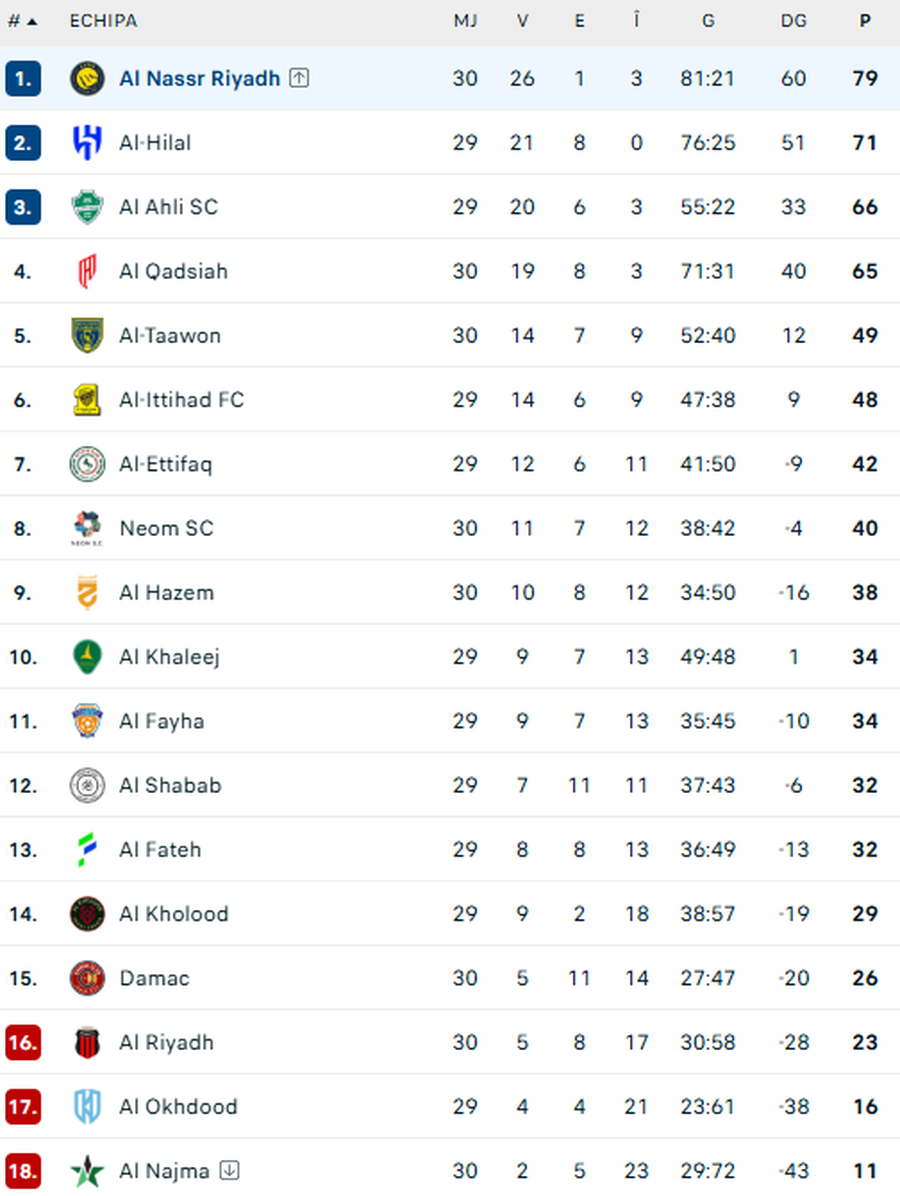Sort table by the DG goal difference header

click(x=793, y=21)
